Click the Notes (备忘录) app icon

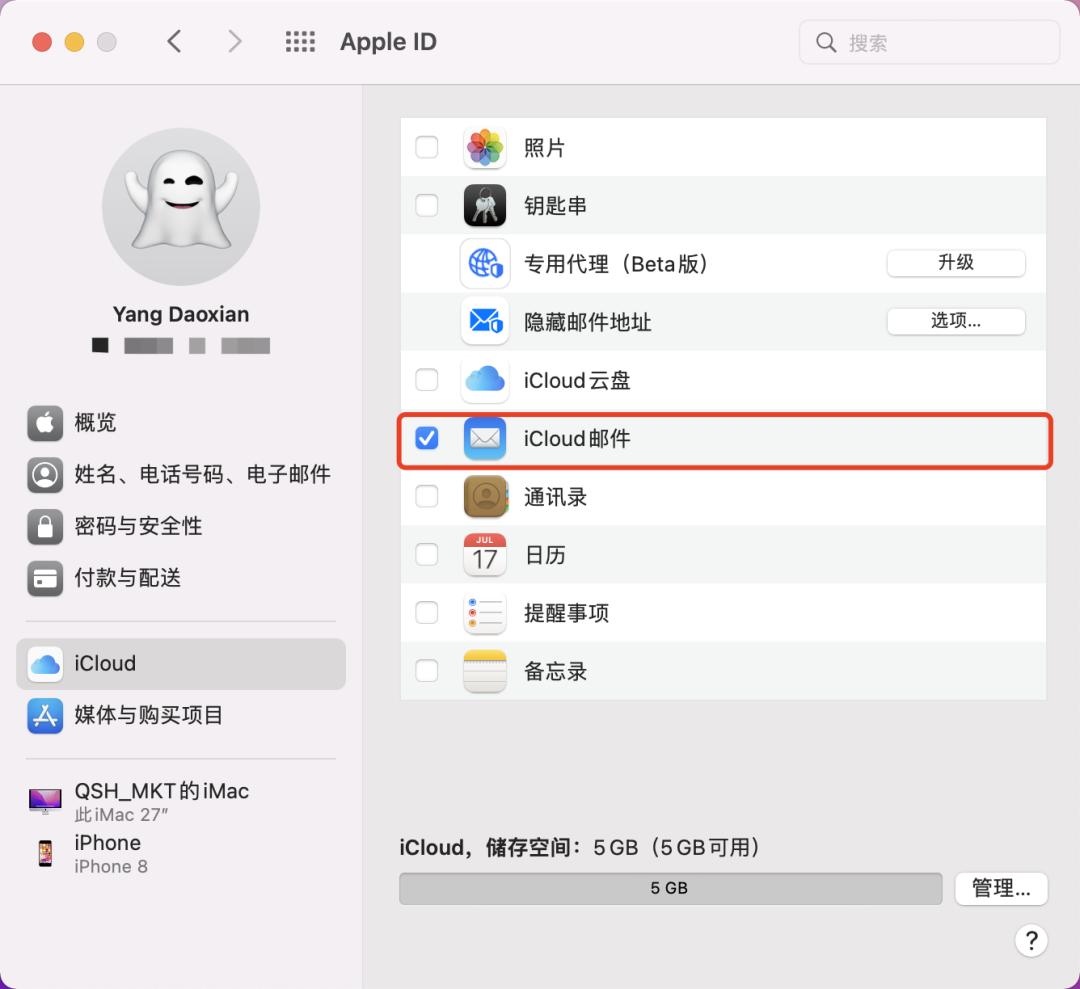point(485,671)
